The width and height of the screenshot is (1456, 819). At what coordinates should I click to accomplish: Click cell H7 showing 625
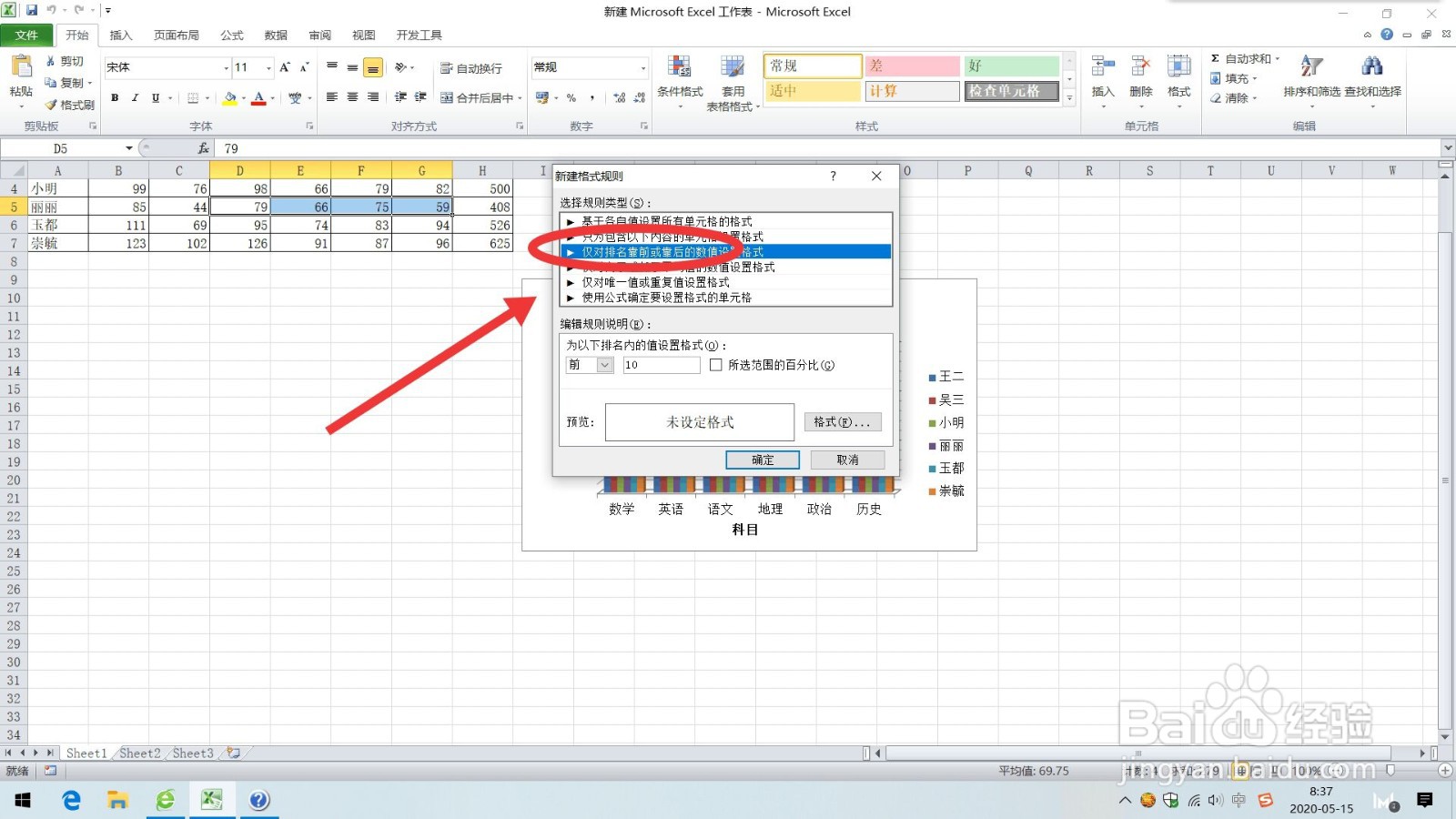pyautogui.click(x=482, y=243)
